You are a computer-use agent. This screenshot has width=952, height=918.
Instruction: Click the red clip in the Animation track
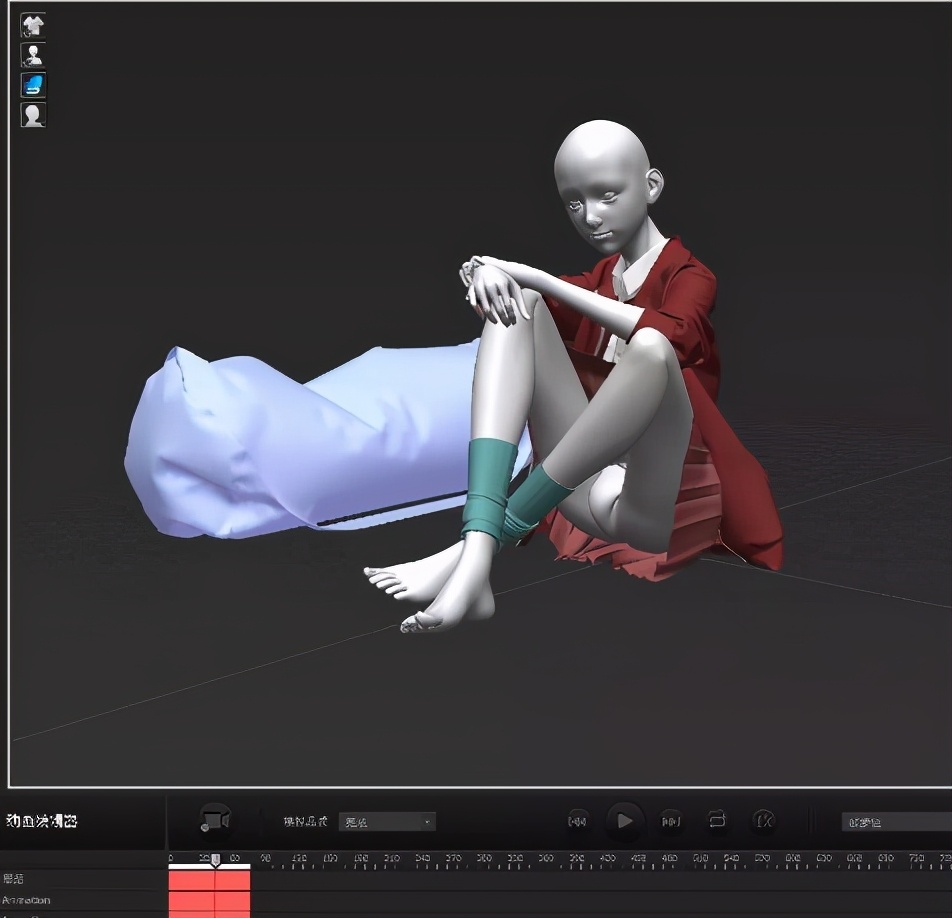pos(208,900)
